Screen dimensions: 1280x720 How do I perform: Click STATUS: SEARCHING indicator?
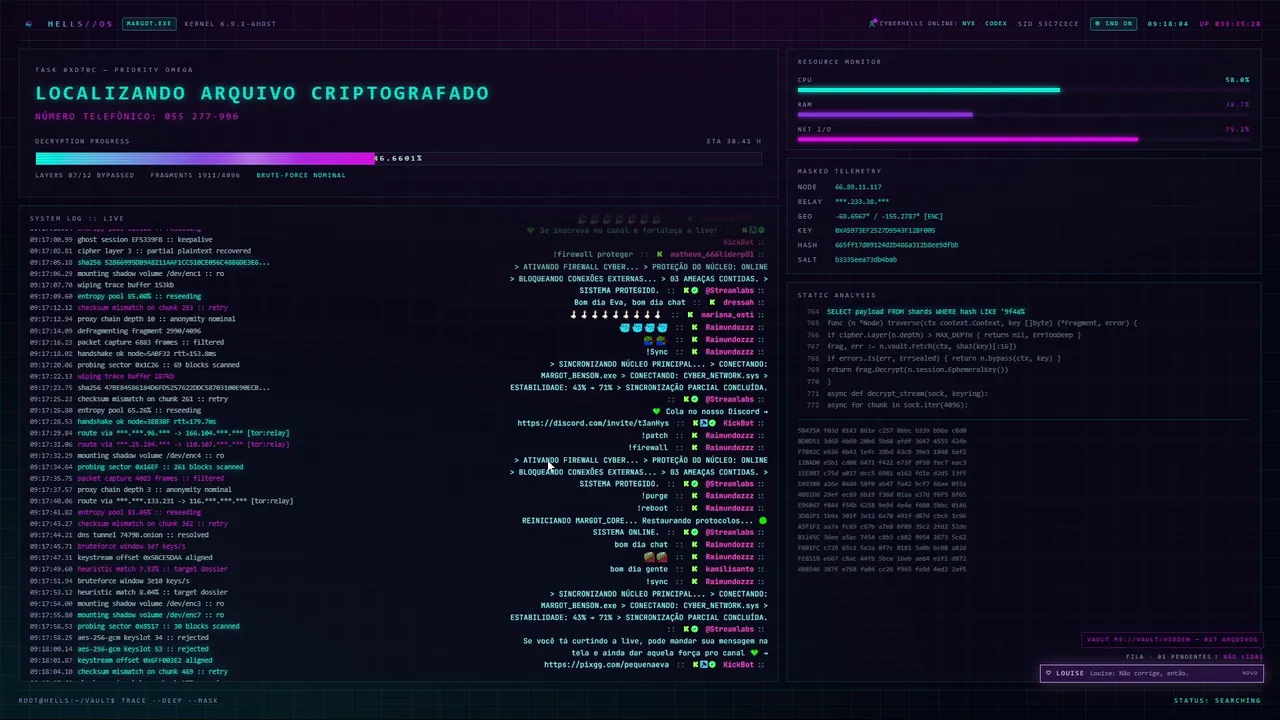(1217, 700)
